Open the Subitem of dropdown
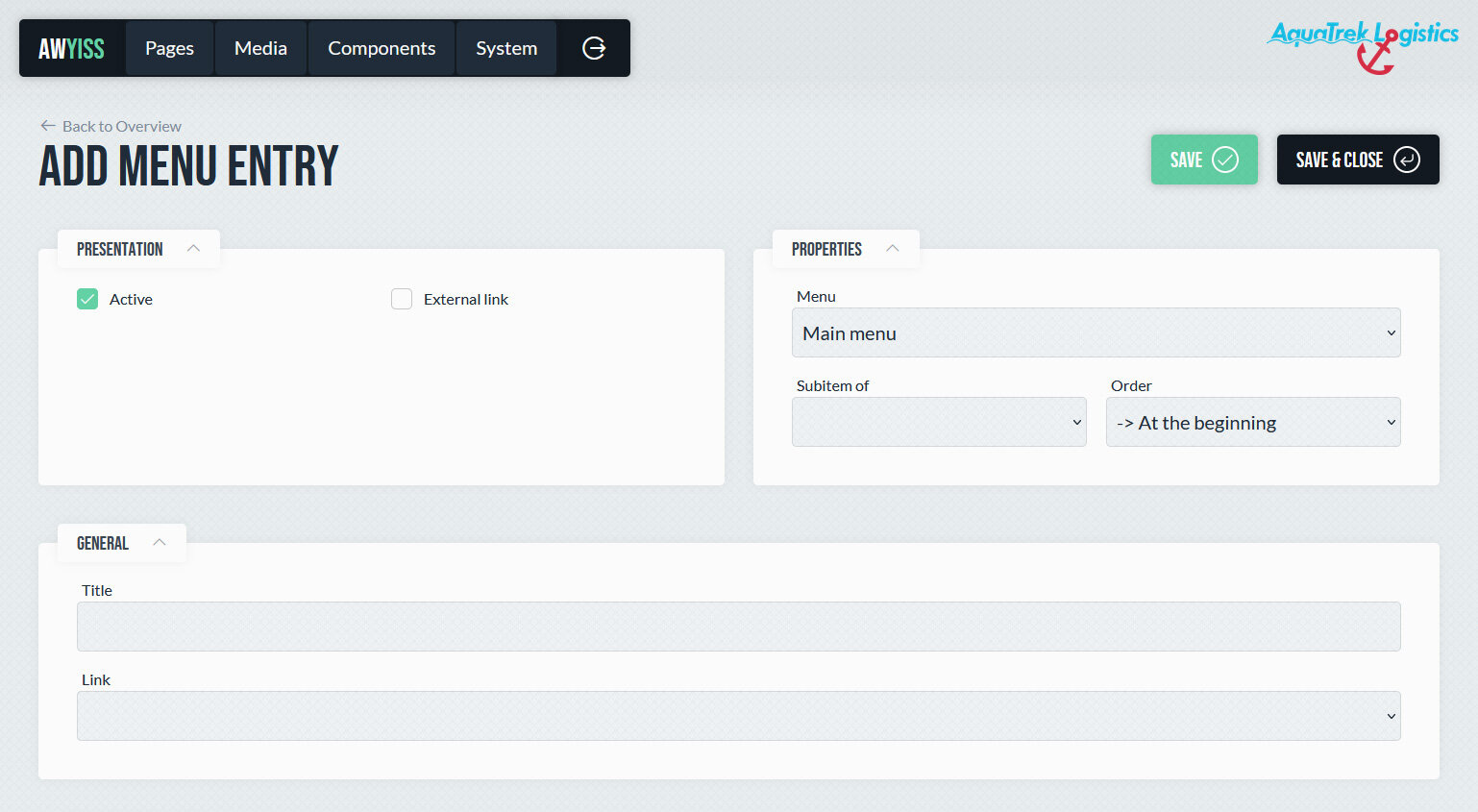This screenshot has width=1478, height=812. coord(939,422)
